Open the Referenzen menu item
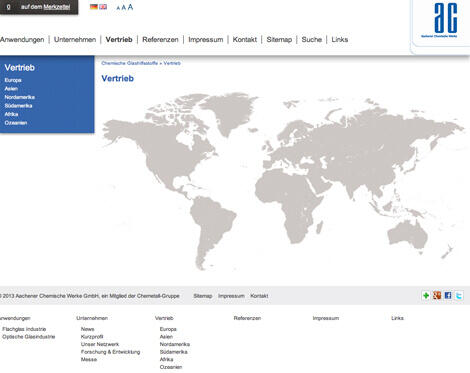The width and height of the screenshot is (470, 373). (x=160, y=39)
